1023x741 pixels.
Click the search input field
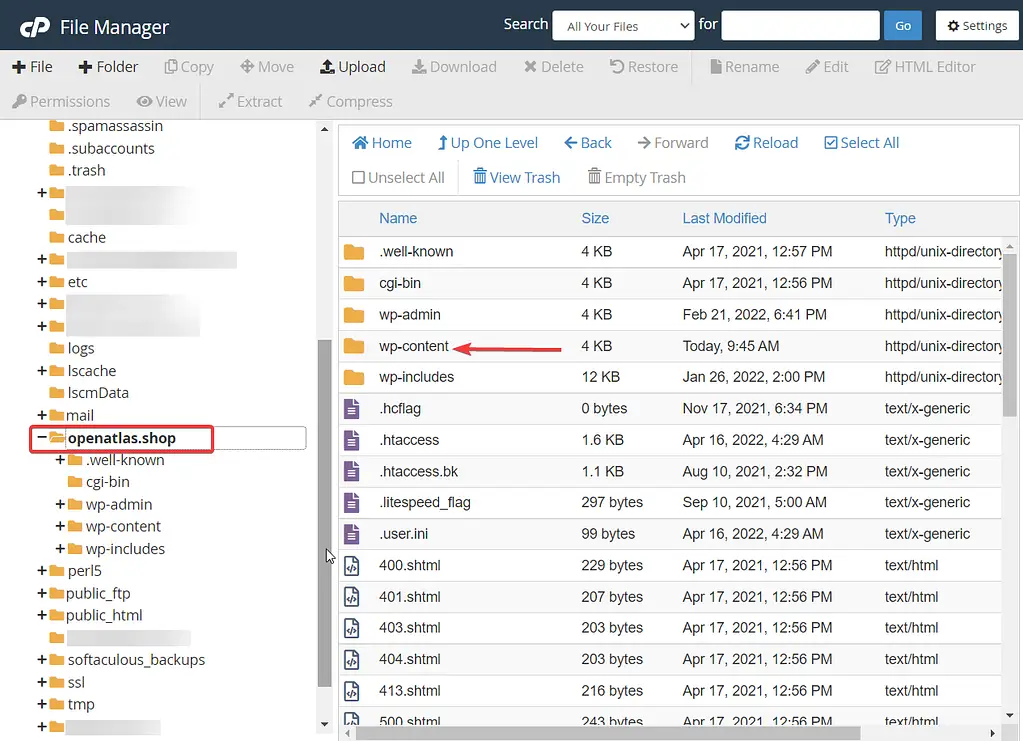tap(799, 25)
